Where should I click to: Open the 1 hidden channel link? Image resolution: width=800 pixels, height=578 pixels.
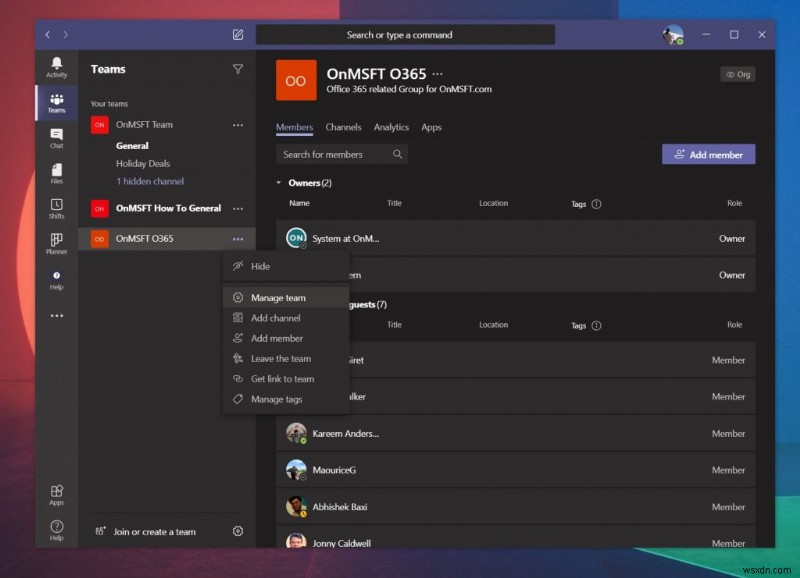point(150,181)
